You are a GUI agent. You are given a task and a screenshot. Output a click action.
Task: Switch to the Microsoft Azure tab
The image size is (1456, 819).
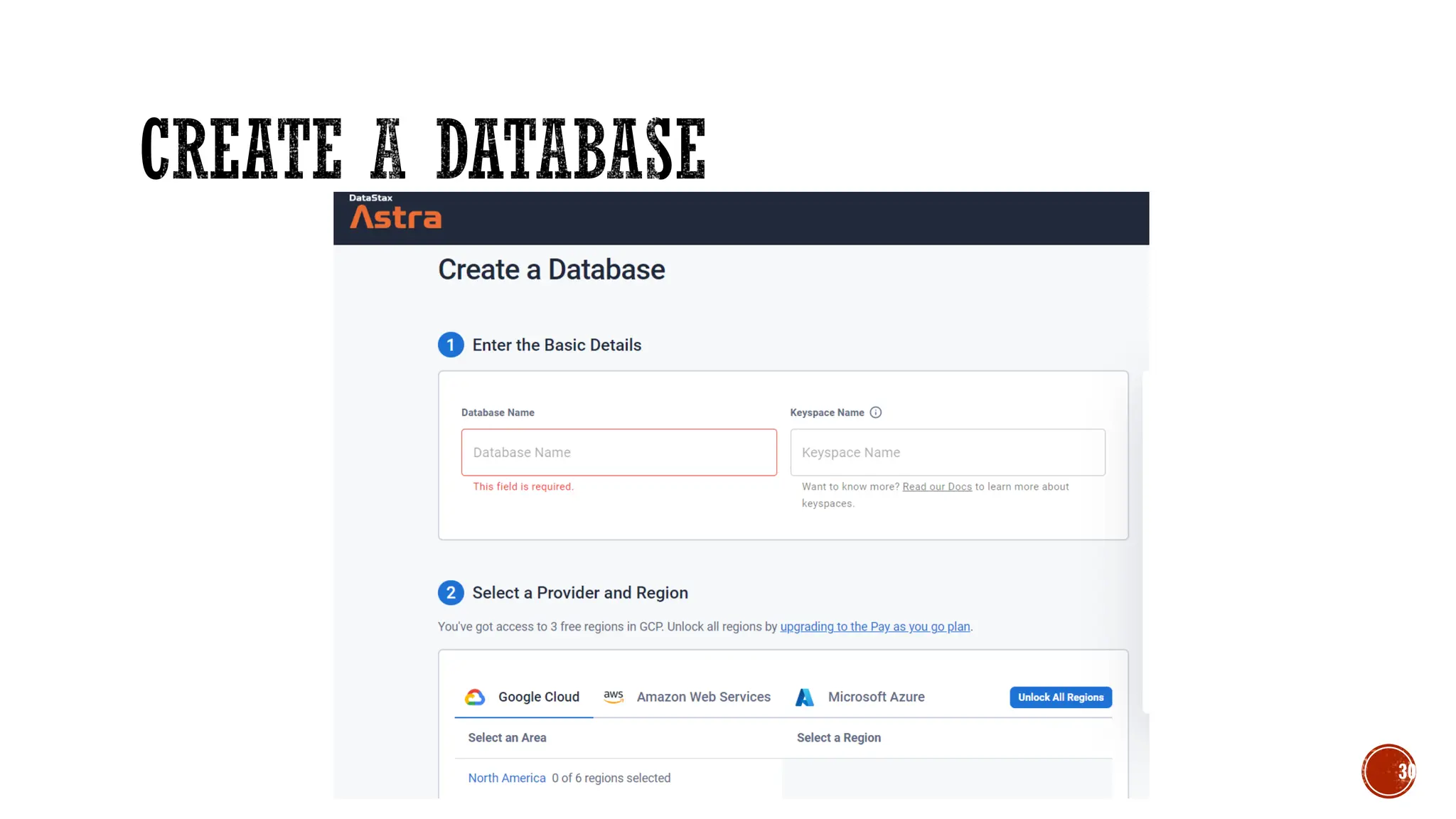tap(876, 697)
